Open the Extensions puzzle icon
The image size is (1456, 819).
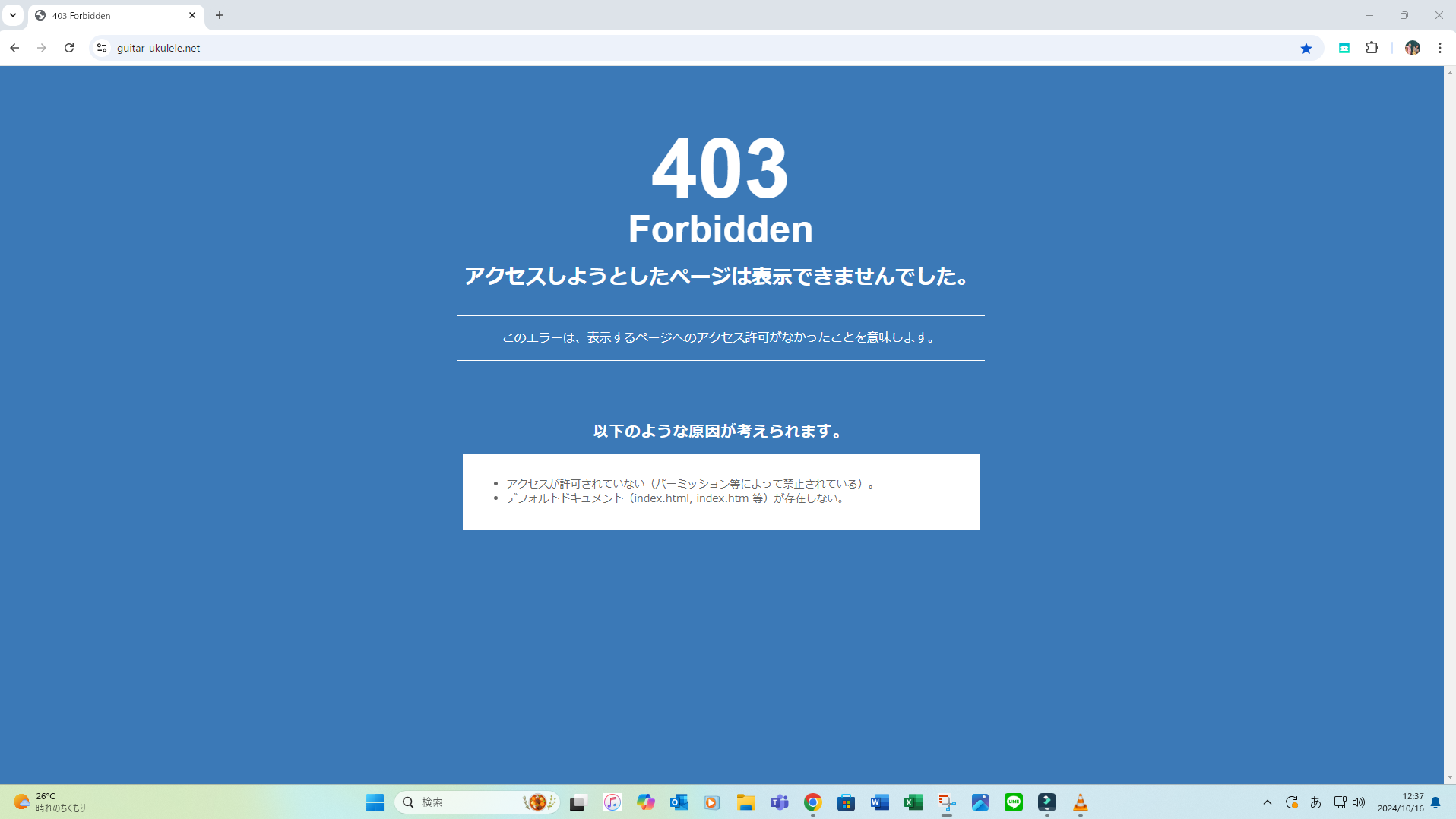(x=1372, y=48)
